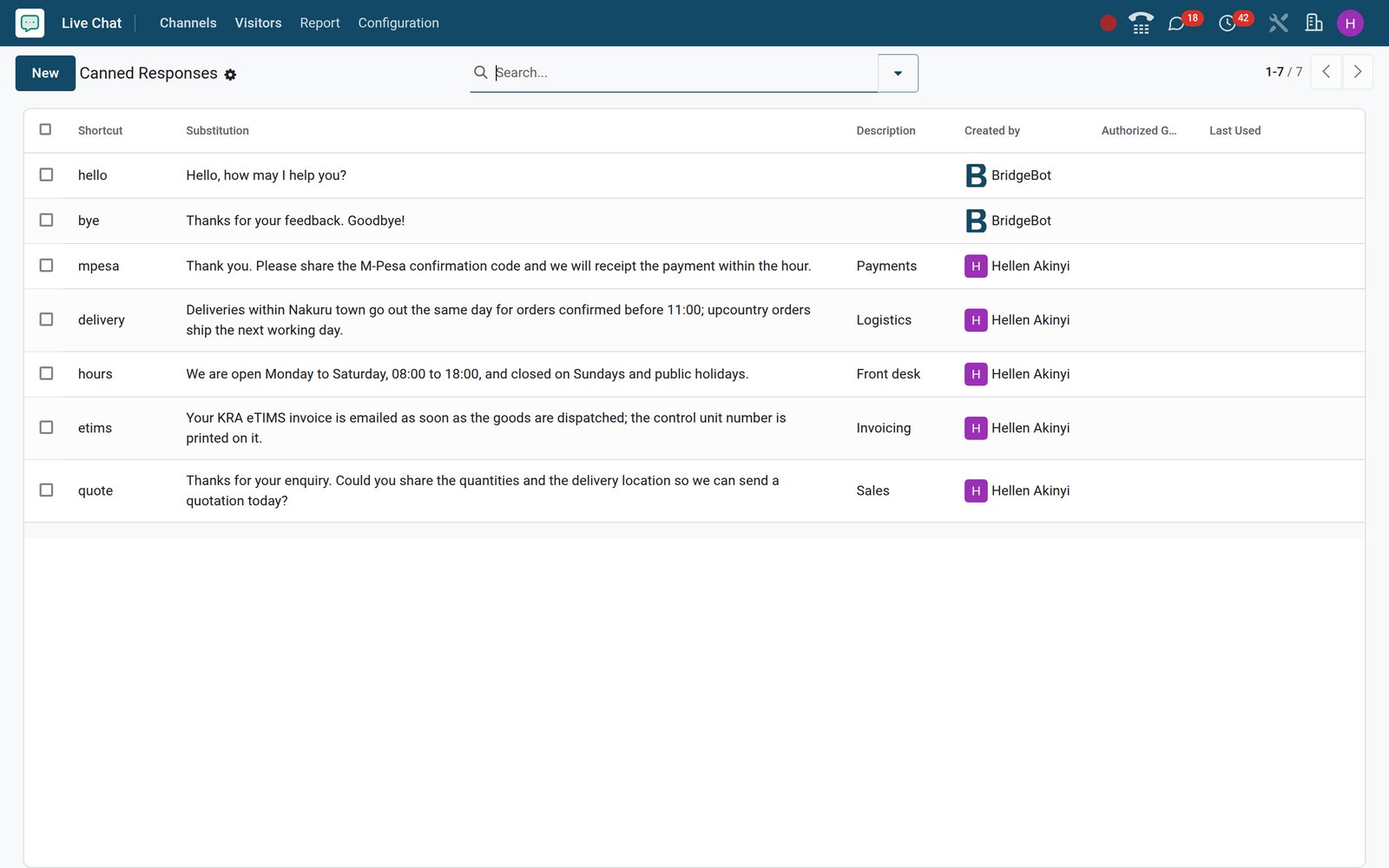Sort by the Description column header
This screenshot has width=1389, height=868.
click(885, 130)
